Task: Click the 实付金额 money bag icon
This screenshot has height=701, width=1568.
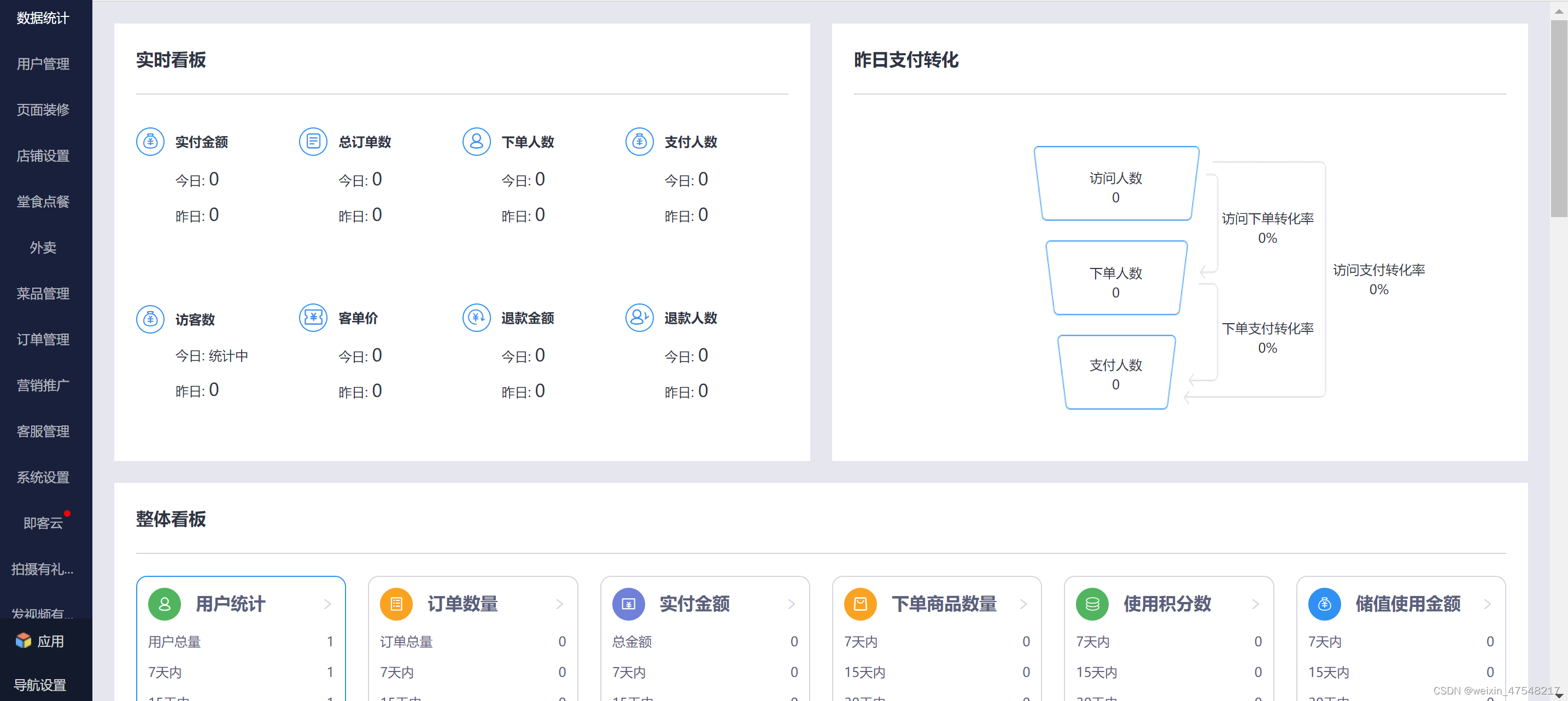Action: point(150,142)
